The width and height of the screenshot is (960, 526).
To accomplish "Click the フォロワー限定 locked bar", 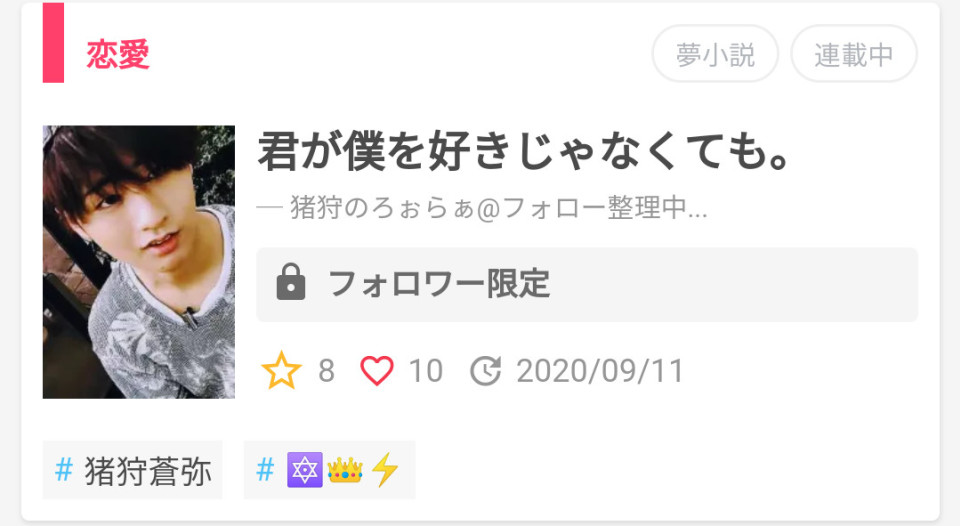I will (x=587, y=284).
